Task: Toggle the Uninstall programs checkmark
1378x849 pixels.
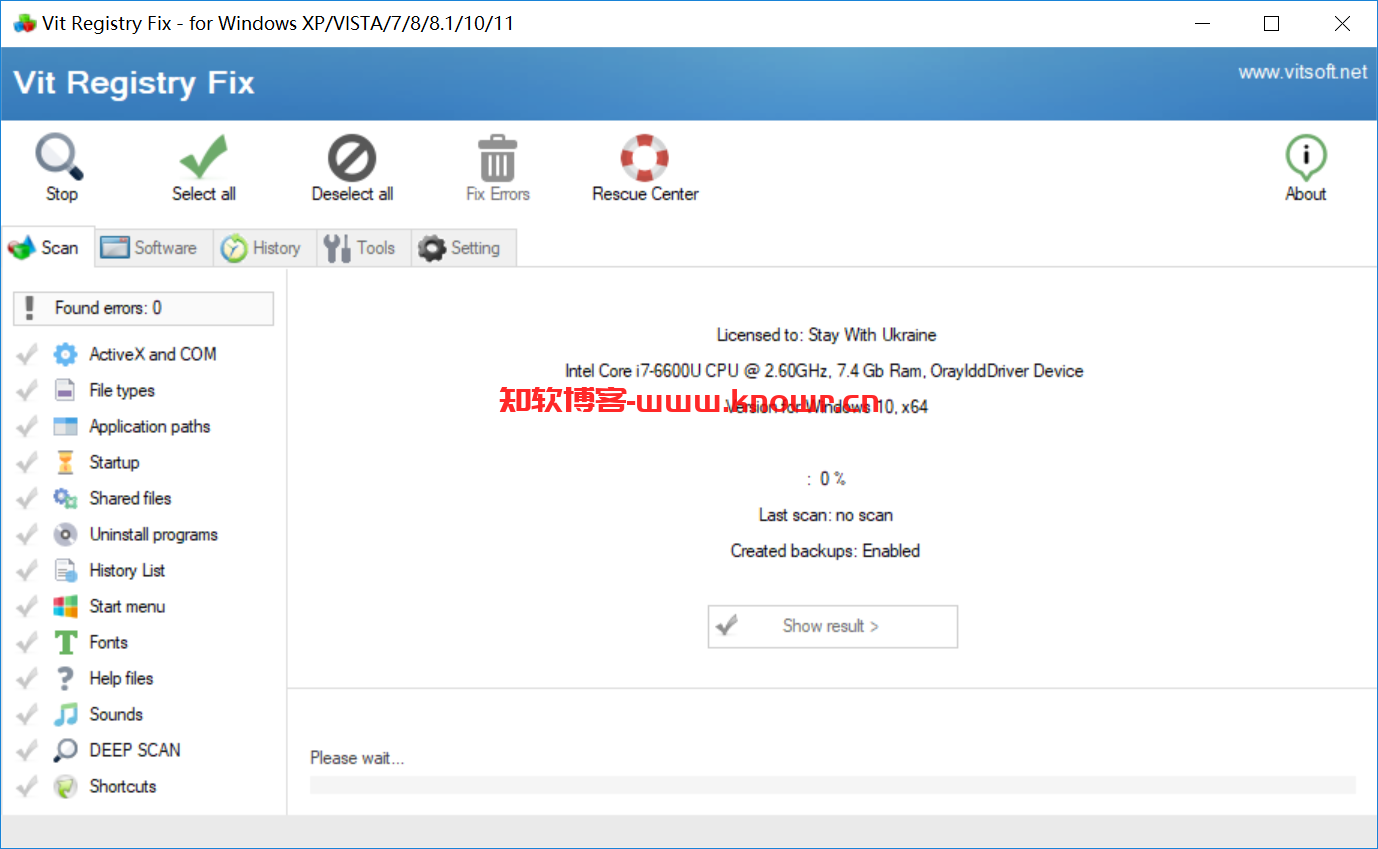Action: [28, 534]
